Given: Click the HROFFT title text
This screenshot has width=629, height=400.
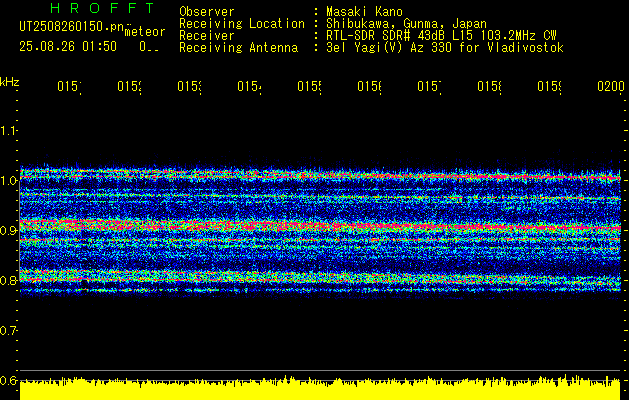Looking at the screenshot, I should pyautogui.click(x=103, y=8).
